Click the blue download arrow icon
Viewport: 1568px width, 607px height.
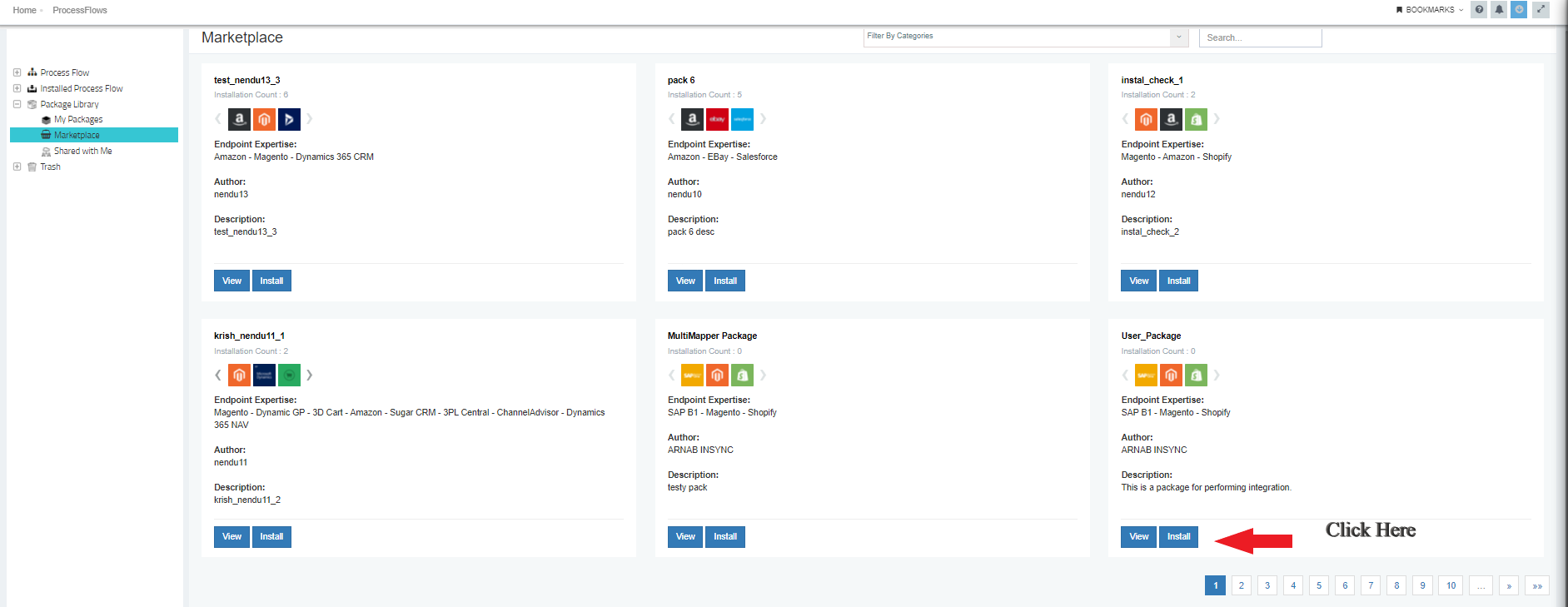(1519, 10)
